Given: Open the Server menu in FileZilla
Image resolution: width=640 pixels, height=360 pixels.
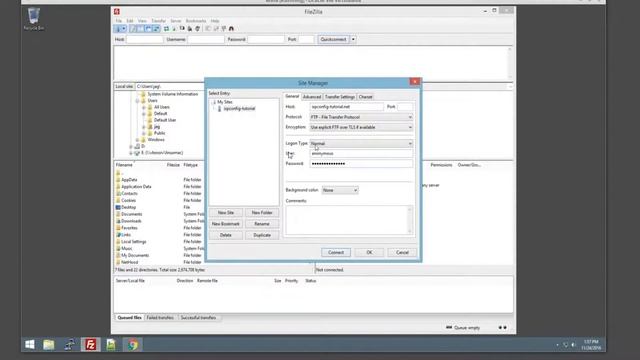Looking at the screenshot, I should point(176,21).
